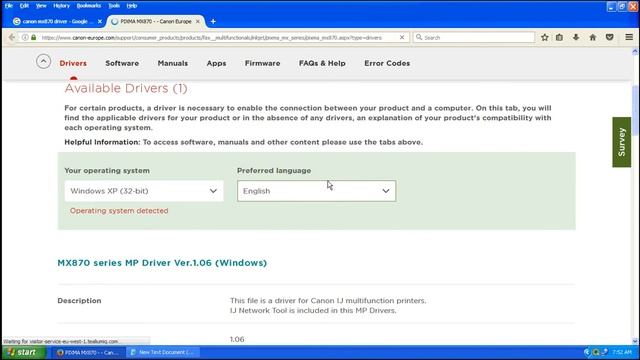Close the Google search tab
The height and width of the screenshot is (360, 640).
100,21
